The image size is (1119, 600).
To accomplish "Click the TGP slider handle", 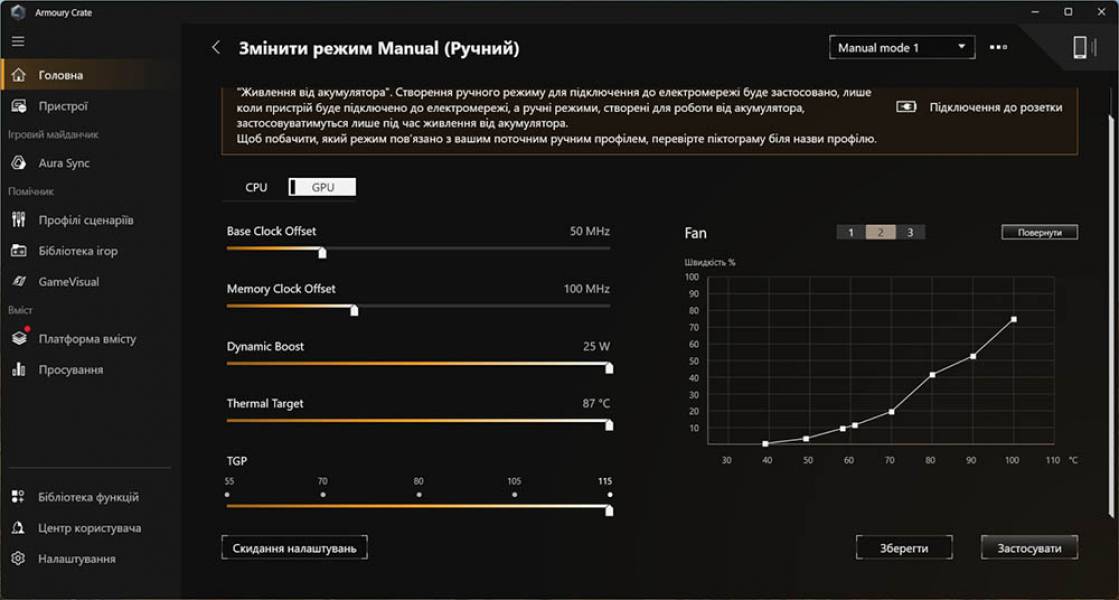I will coord(609,511).
